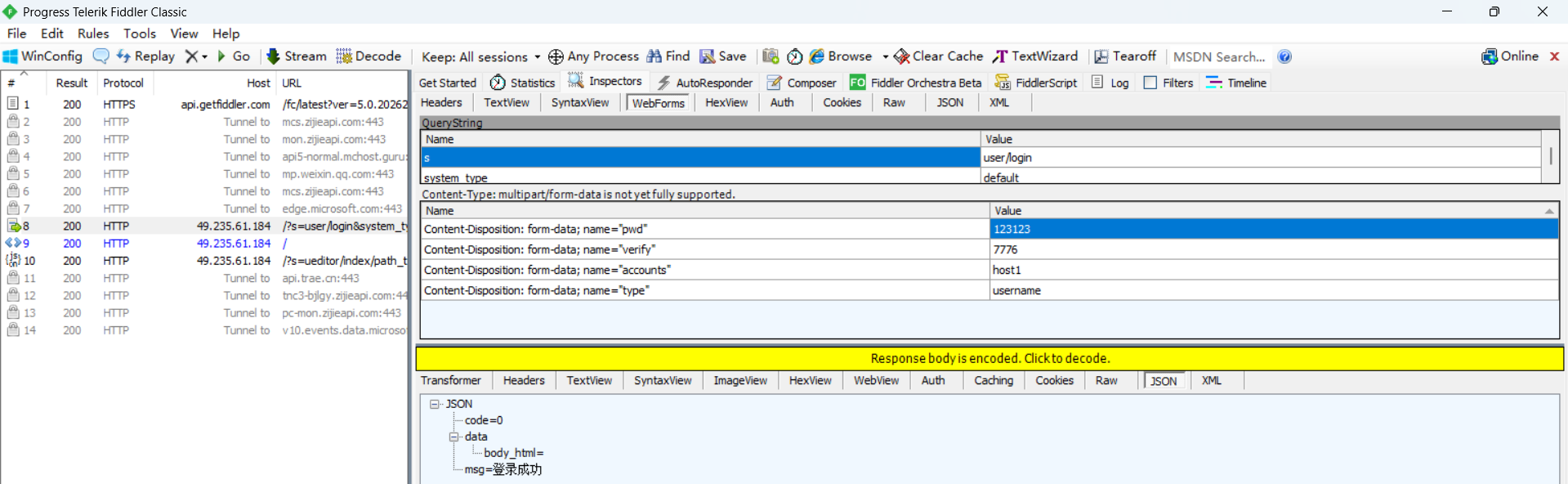Open the Browse dropdown arrow
The height and width of the screenshot is (484, 1568).
(x=885, y=57)
